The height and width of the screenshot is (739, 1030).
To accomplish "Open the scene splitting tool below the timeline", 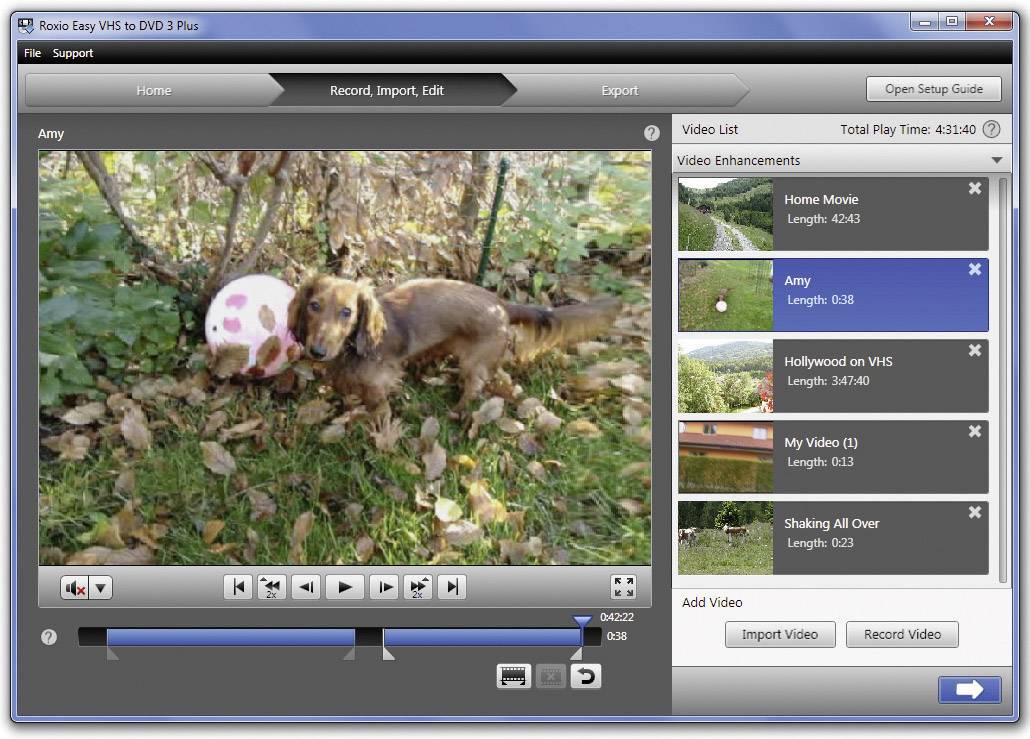I will click(x=514, y=676).
